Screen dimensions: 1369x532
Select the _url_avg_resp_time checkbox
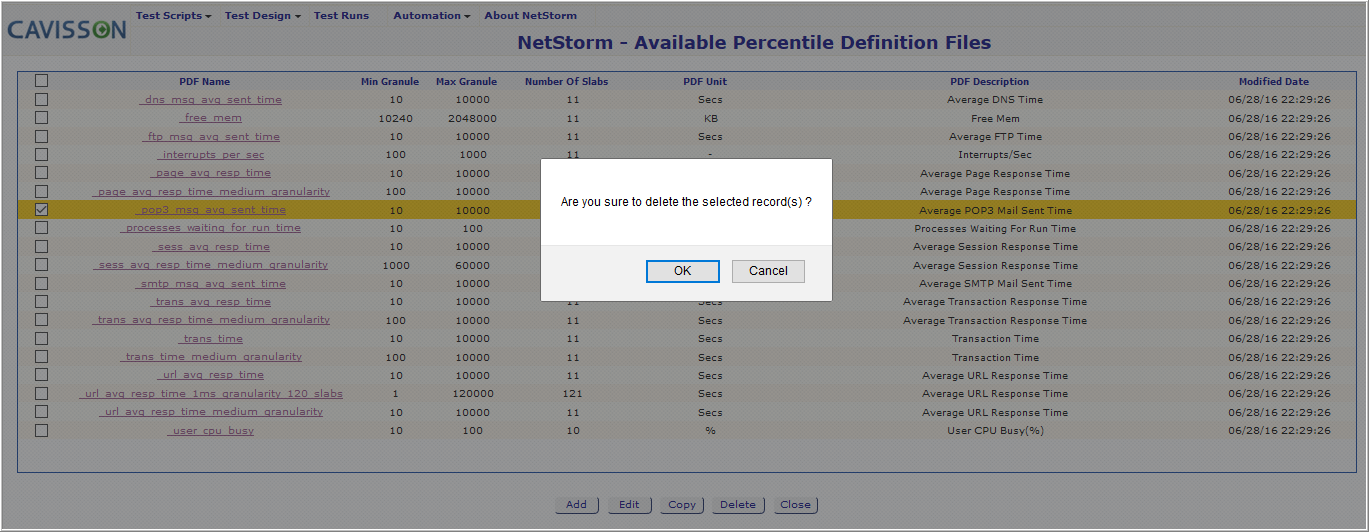(x=41, y=375)
